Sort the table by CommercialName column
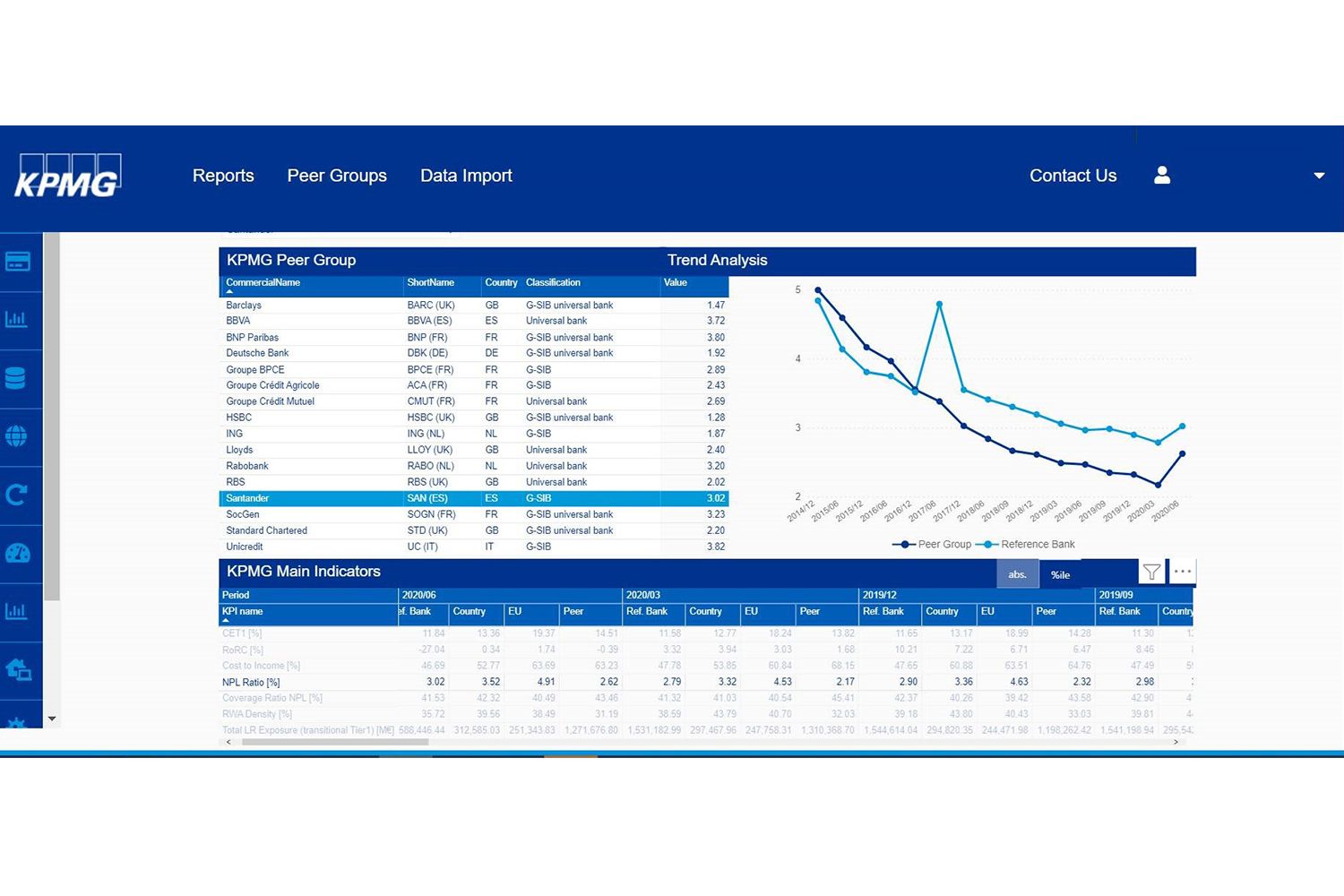This screenshot has width=1344, height=896. pos(263,282)
